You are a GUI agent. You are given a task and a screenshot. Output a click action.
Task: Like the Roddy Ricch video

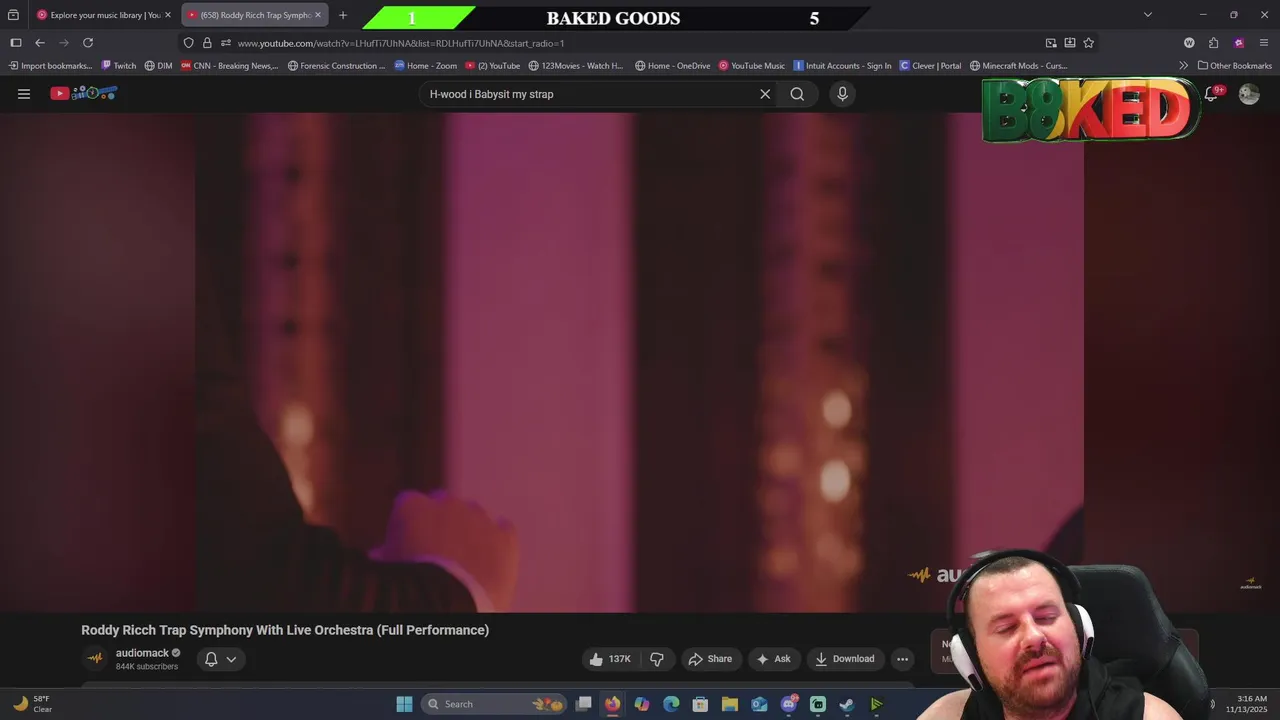click(x=611, y=659)
